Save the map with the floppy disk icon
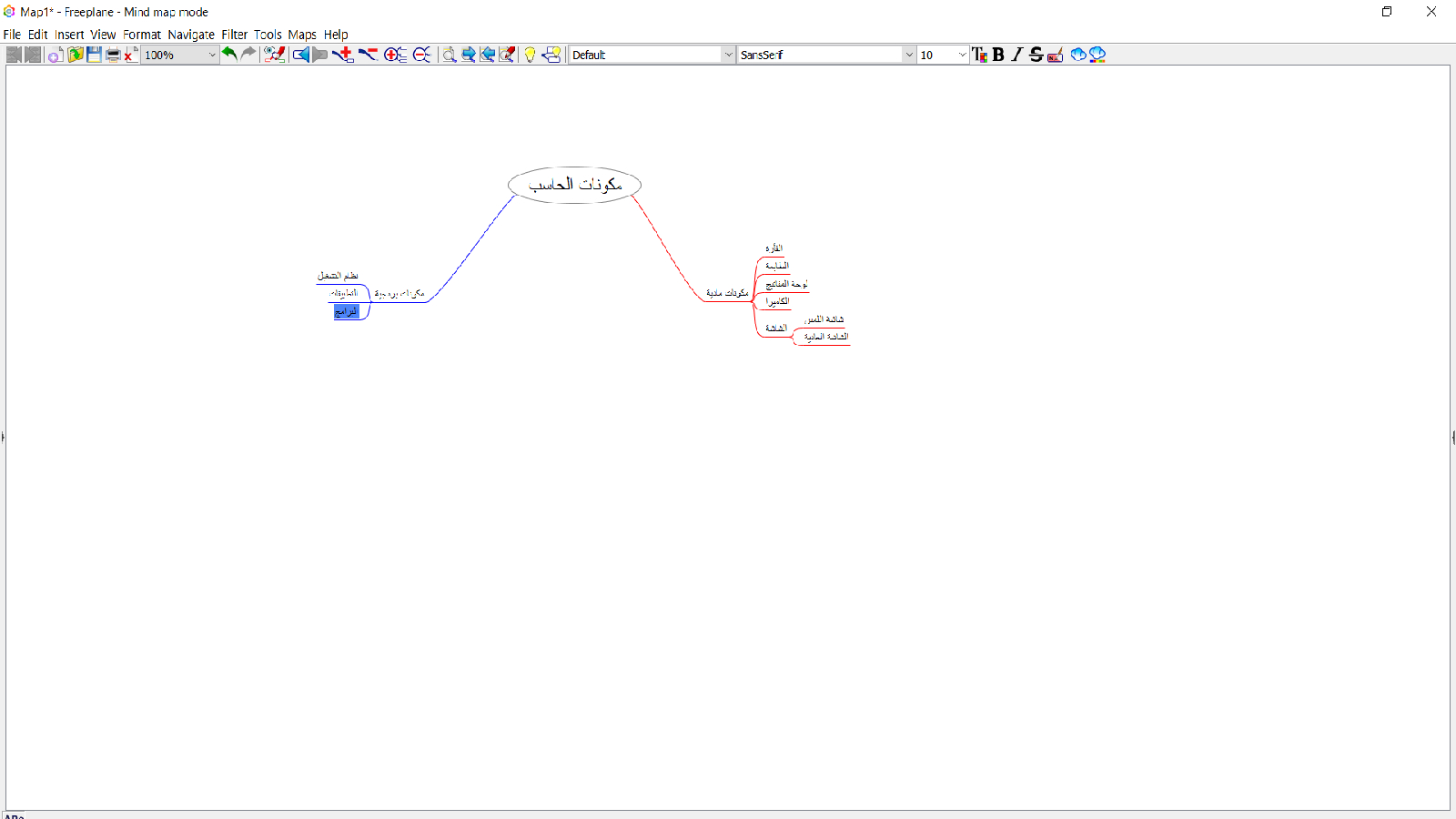The height and width of the screenshot is (819, 1456). 94,55
